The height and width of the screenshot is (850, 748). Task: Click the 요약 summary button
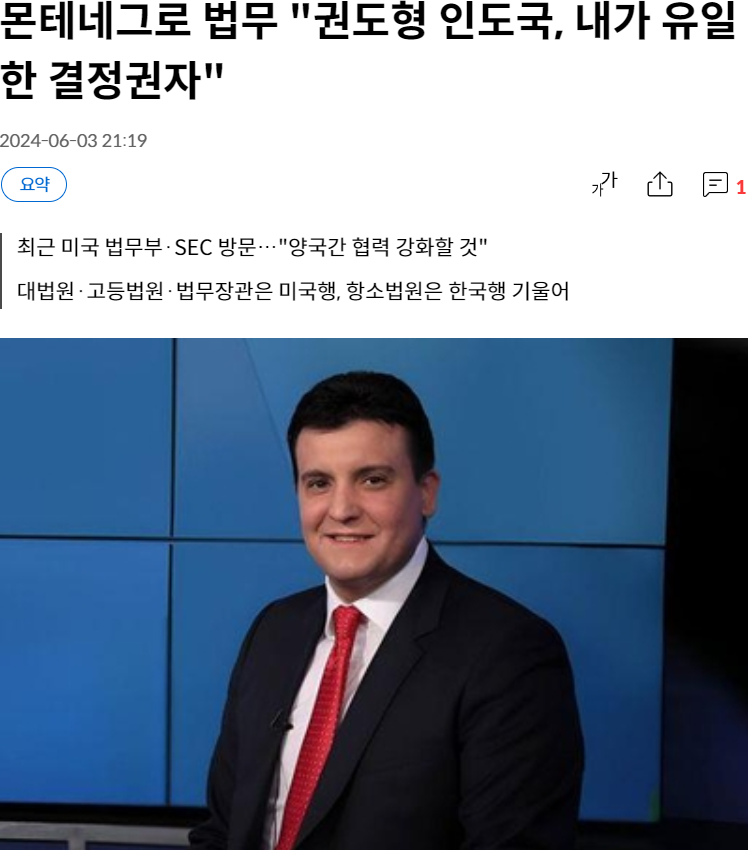pyautogui.click(x=34, y=184)
